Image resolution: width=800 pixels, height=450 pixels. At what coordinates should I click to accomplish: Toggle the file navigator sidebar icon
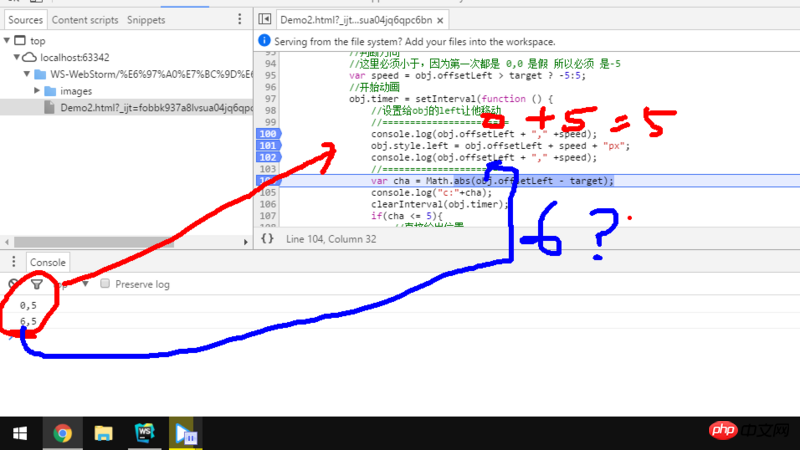click(265, 19)
